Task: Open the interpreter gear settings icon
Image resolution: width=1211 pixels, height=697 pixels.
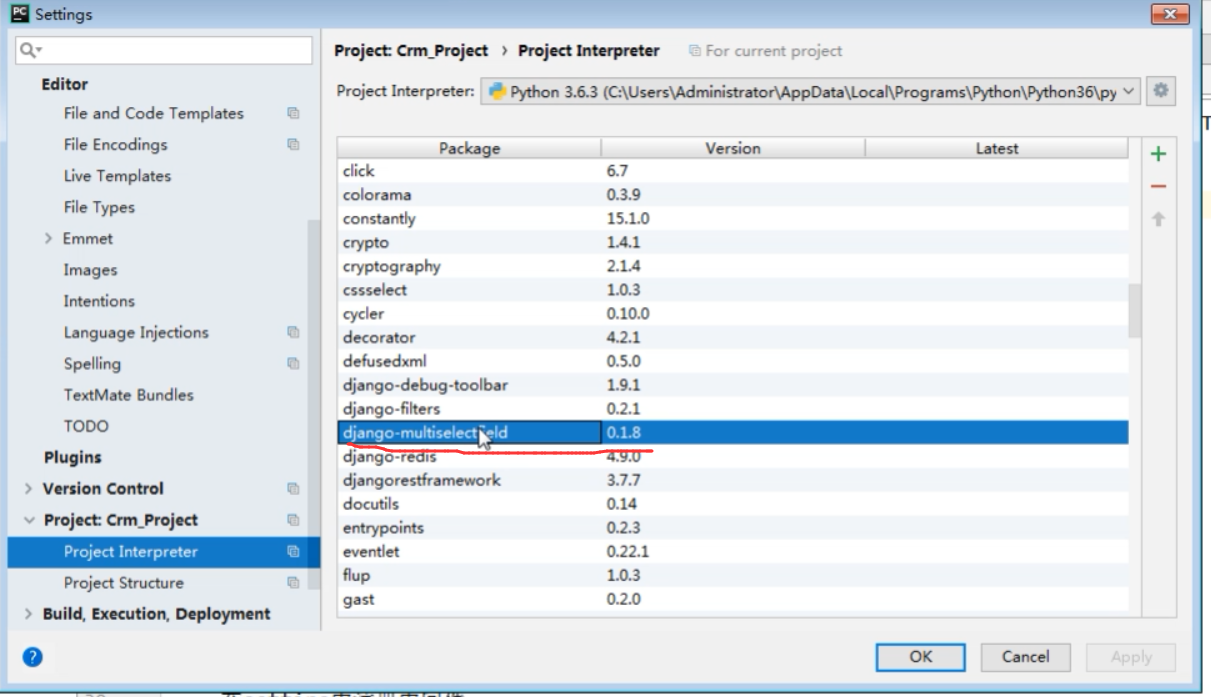Action: pos(1161,91)
